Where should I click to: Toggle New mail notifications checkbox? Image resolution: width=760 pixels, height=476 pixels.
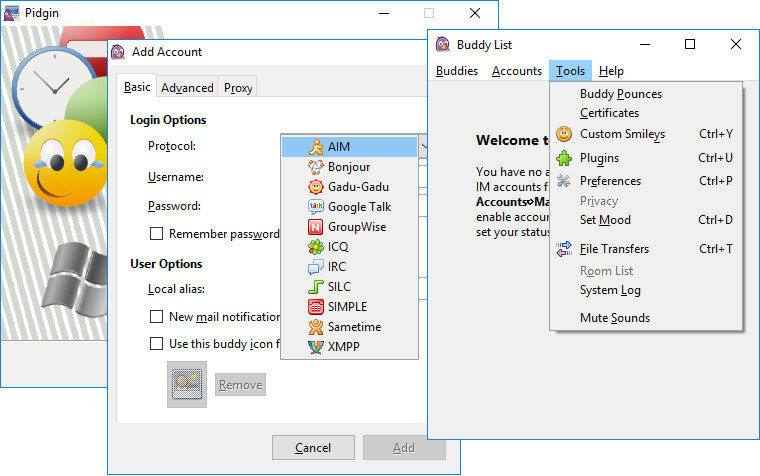coord(156,317)
